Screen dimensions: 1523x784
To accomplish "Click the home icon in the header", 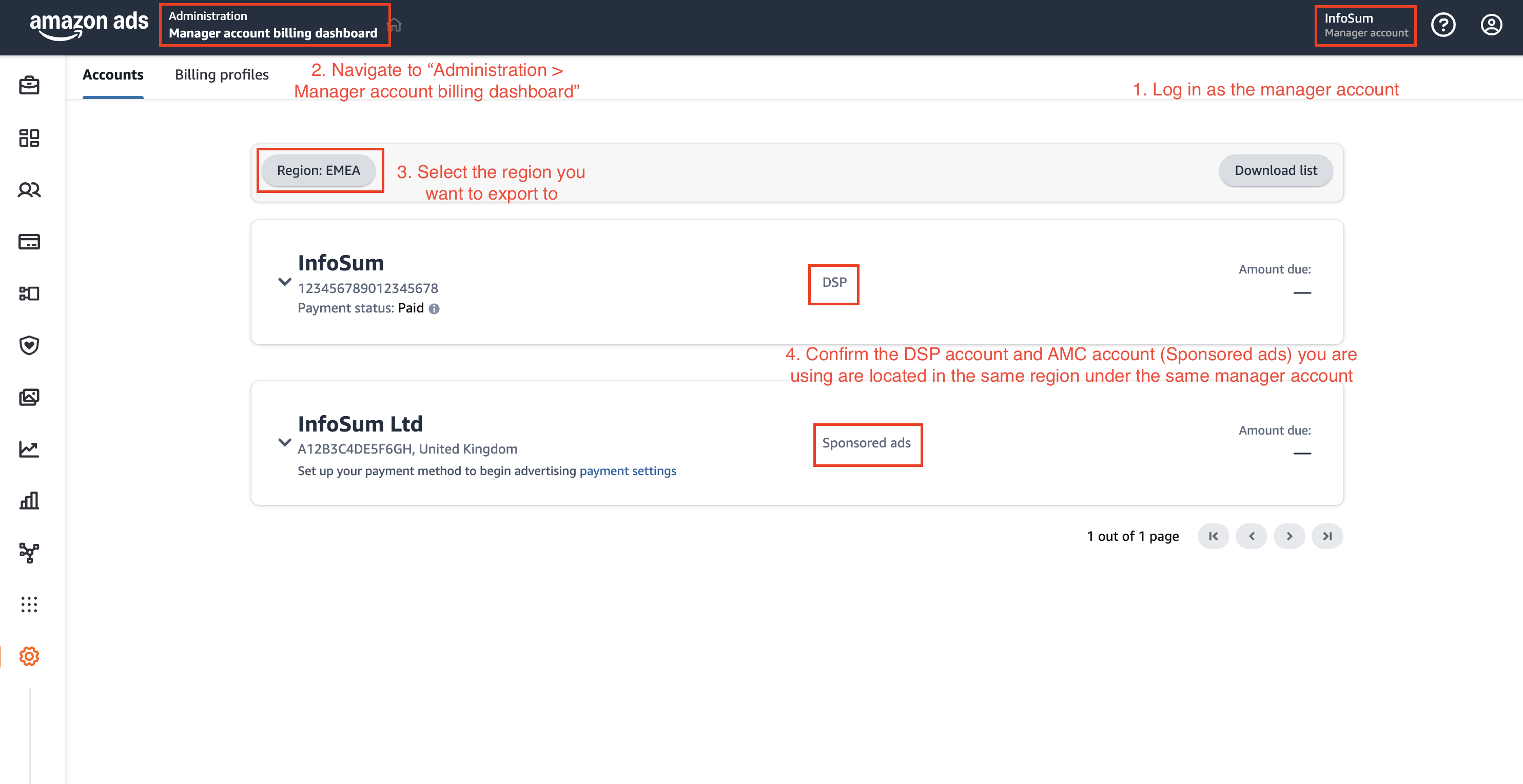I will point(394,25).
